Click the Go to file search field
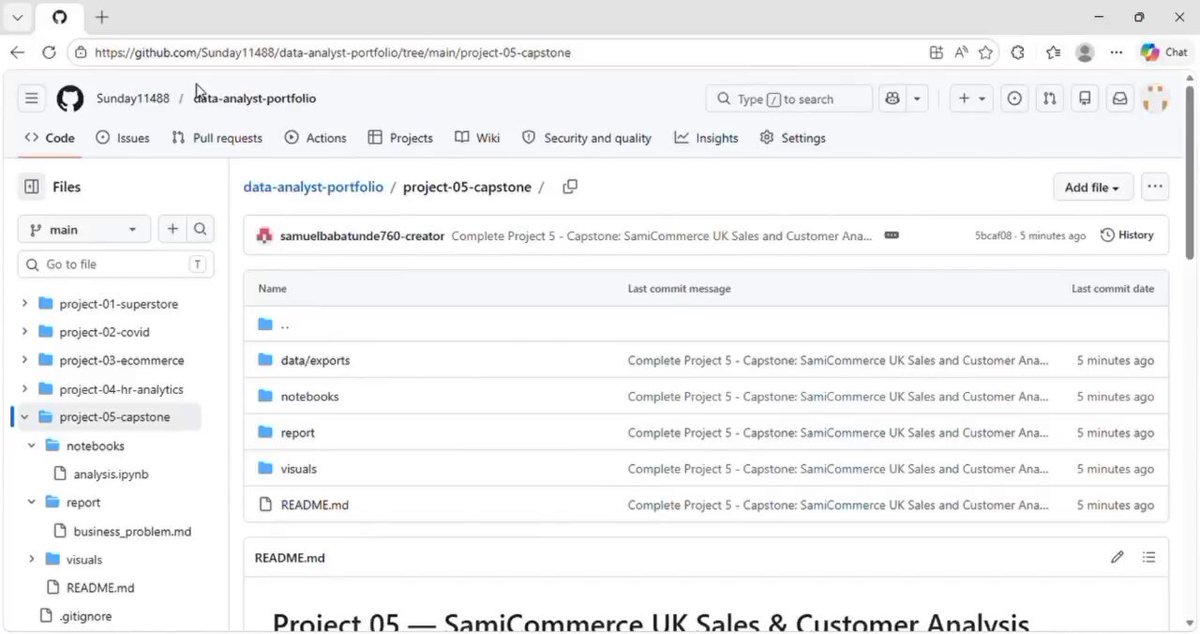The image size is (1200, 634). pos(115,264)
